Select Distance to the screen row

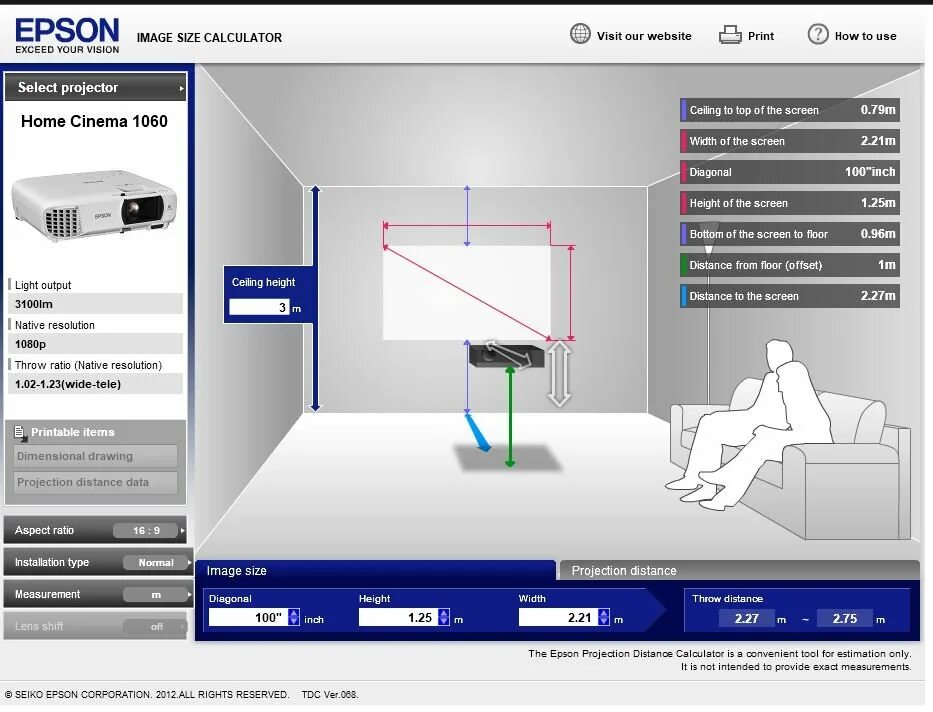point(790,296)
